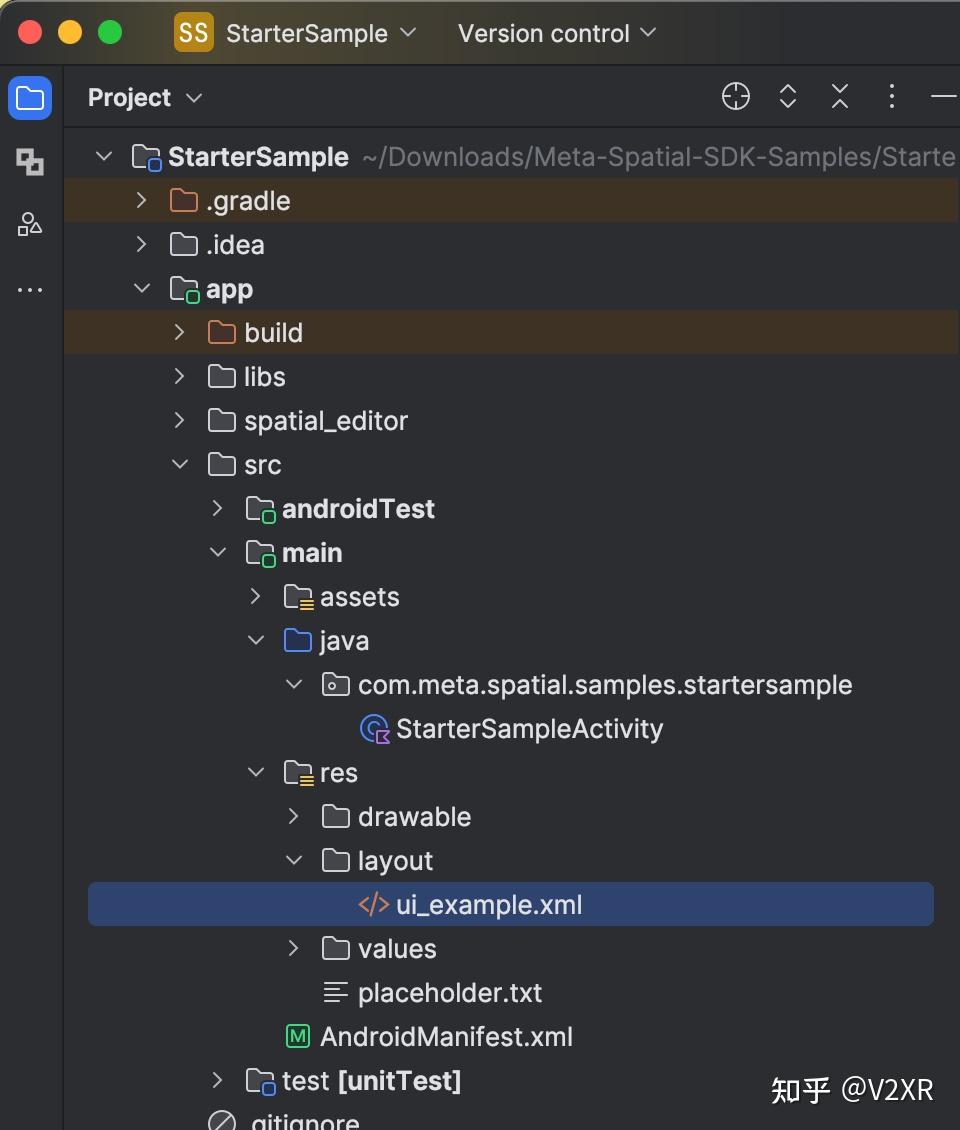
Task: Open the Project view selector dropdown
Action: coord(145,97)
